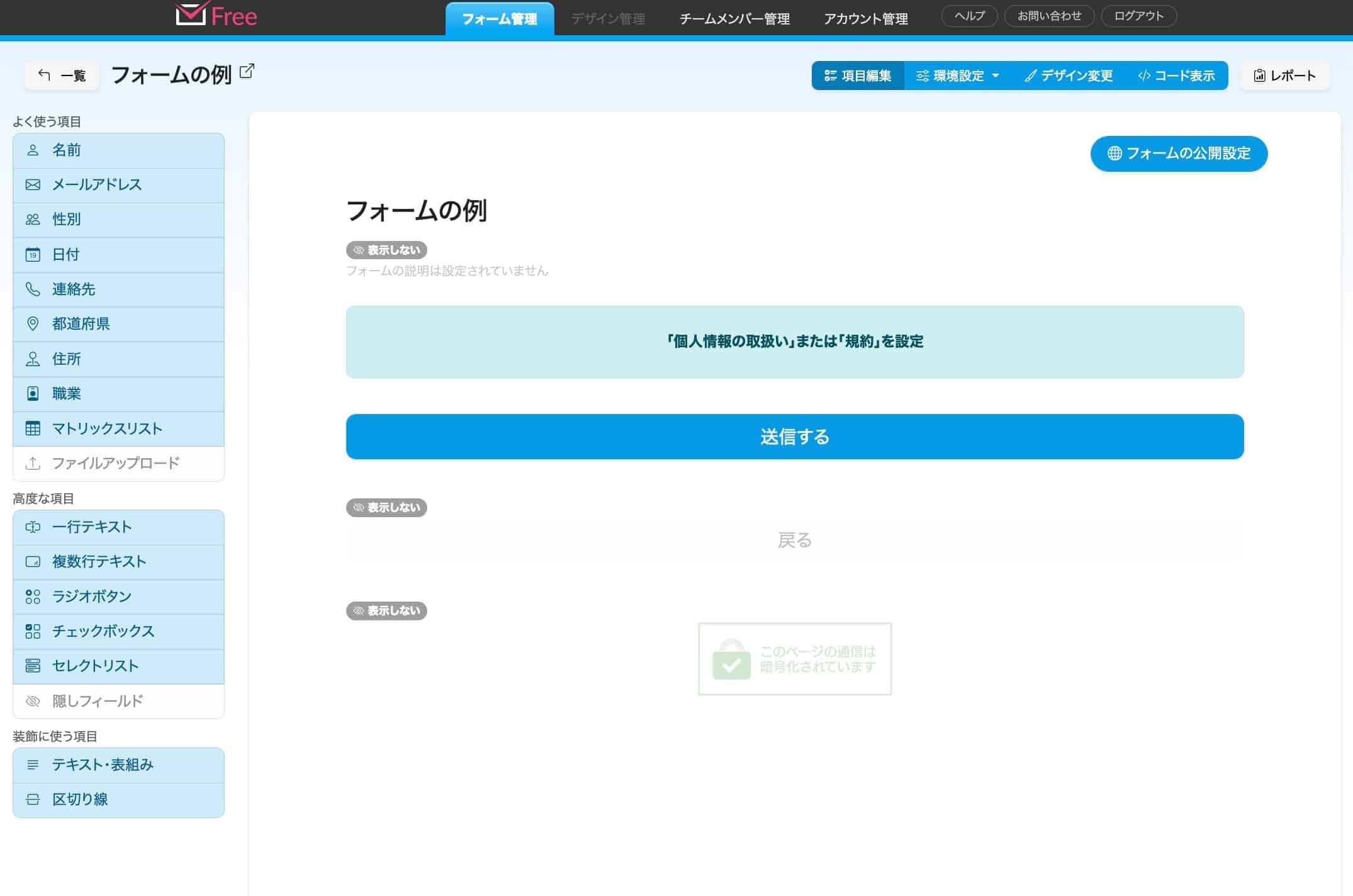Screen dimensions: 1353x896
Task: Open the チームメンバー管理 tab
Action: 734,19
